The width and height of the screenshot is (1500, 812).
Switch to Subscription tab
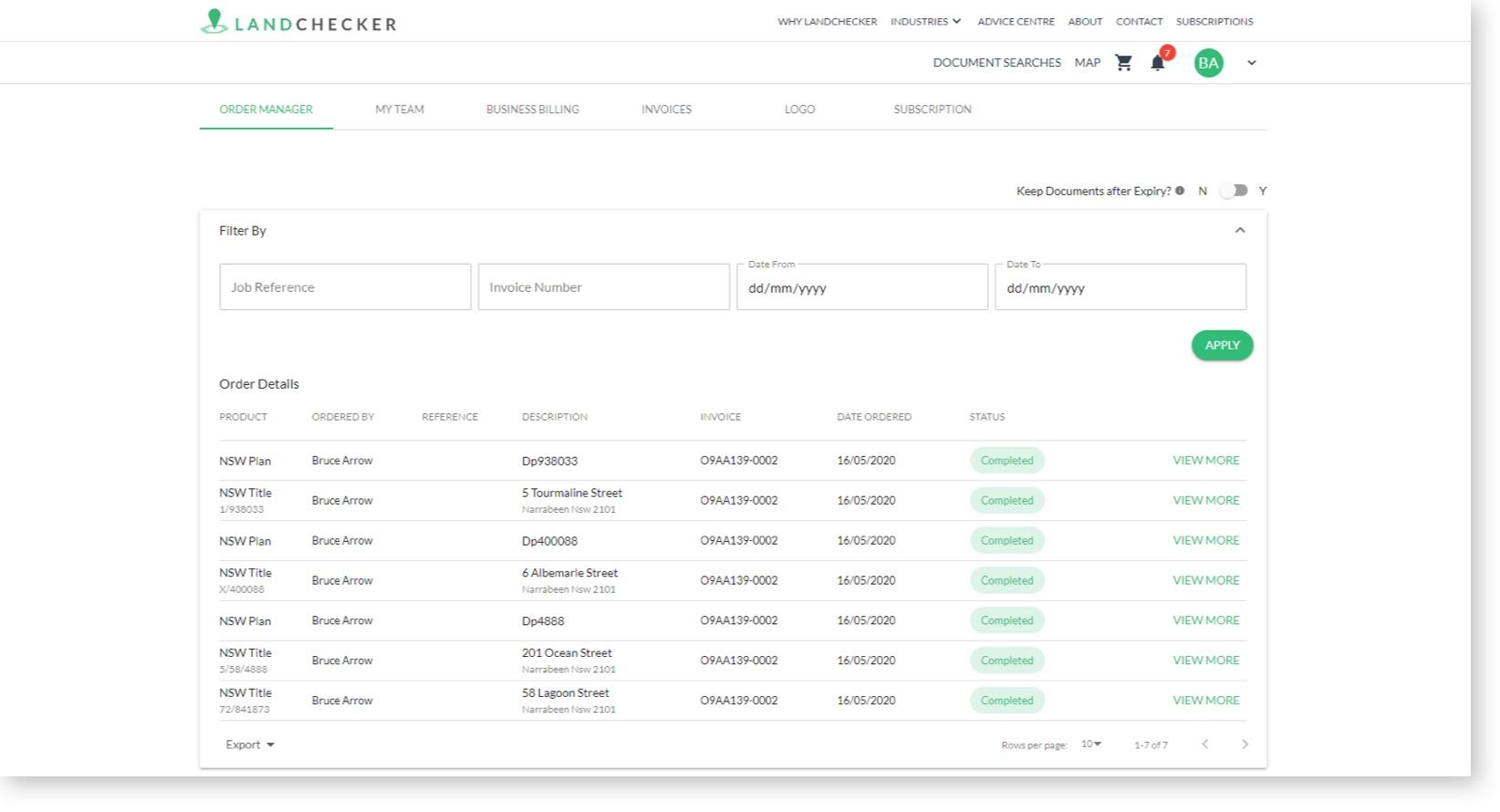(x=932, y=109)
